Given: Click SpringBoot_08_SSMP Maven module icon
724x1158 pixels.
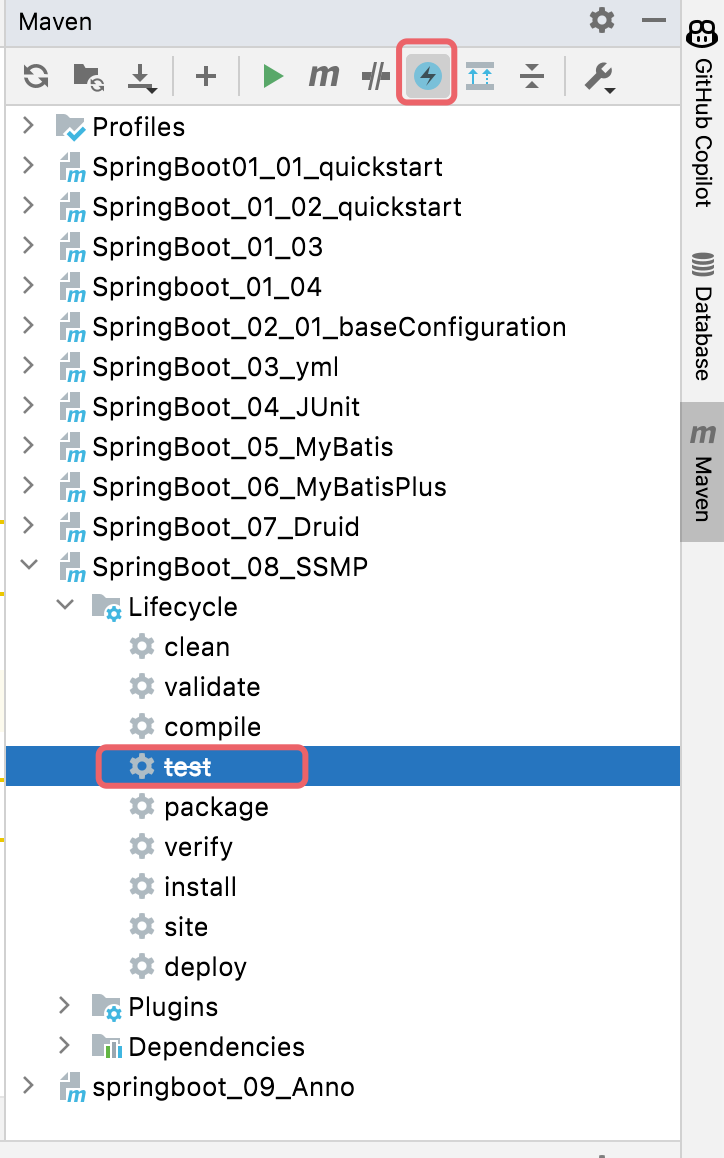Looking at the screenshot, I should pyautogui.click(x=72, y=567).
